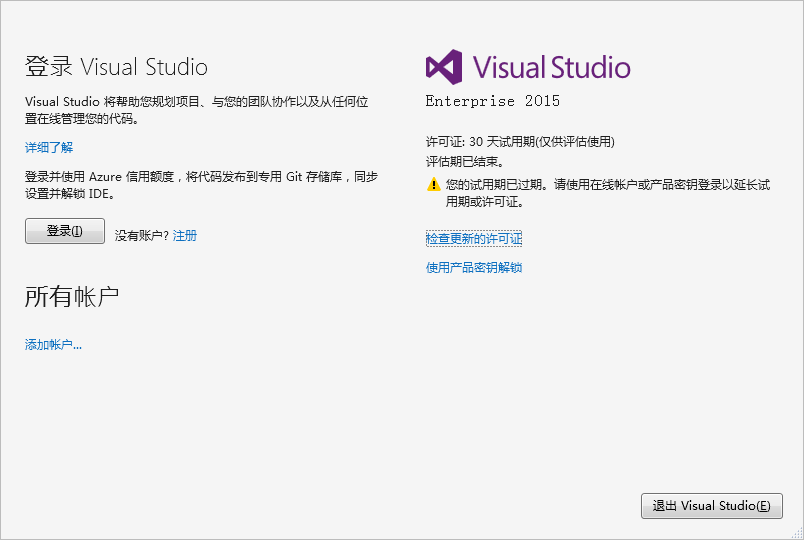Click the 许可证: 30 天试用期 license text
804x540 pixels.
pyautogui.click(x=520, y=142)
